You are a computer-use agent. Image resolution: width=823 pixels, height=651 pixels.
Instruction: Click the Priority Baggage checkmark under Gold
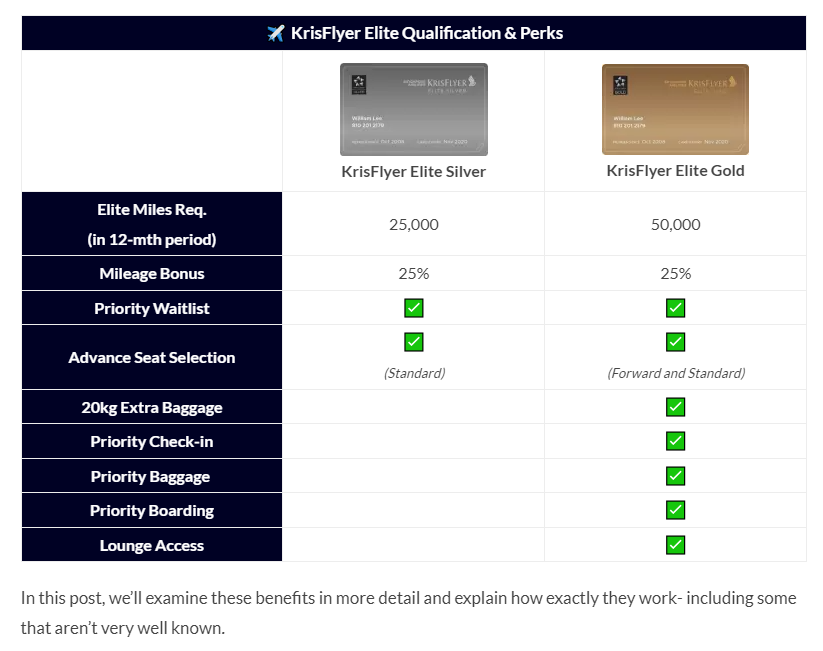tap(676, 476)
